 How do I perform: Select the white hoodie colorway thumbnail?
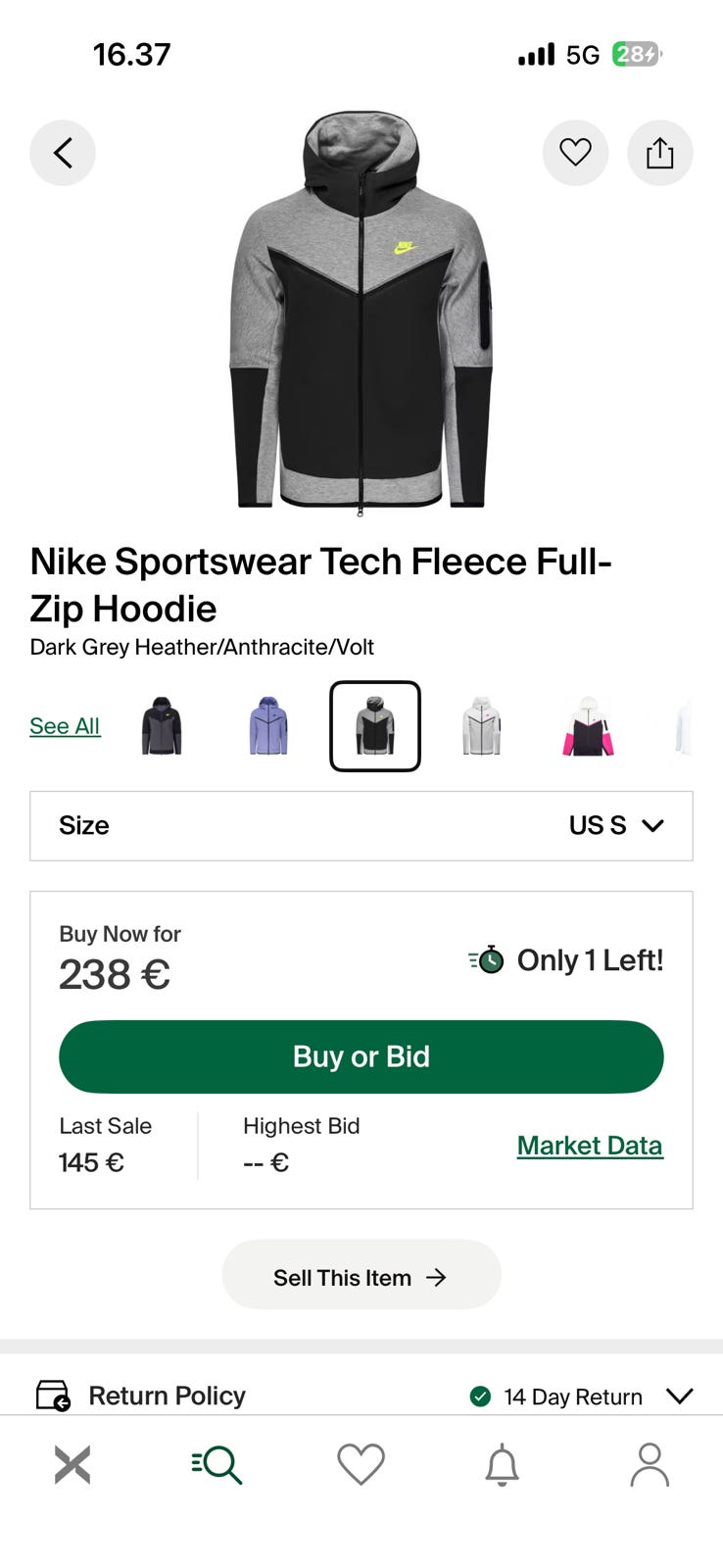coord(481,726)
